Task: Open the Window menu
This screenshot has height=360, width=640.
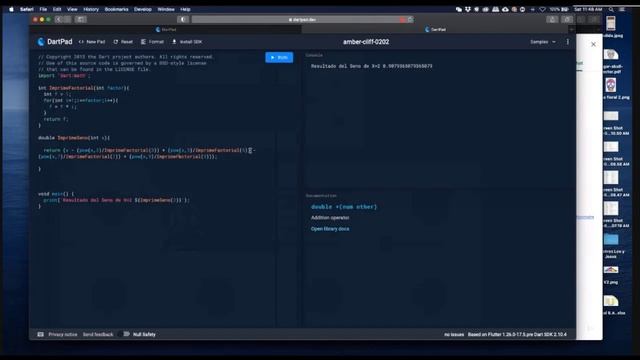Action: pyautogui.click(x=166, y=9)
